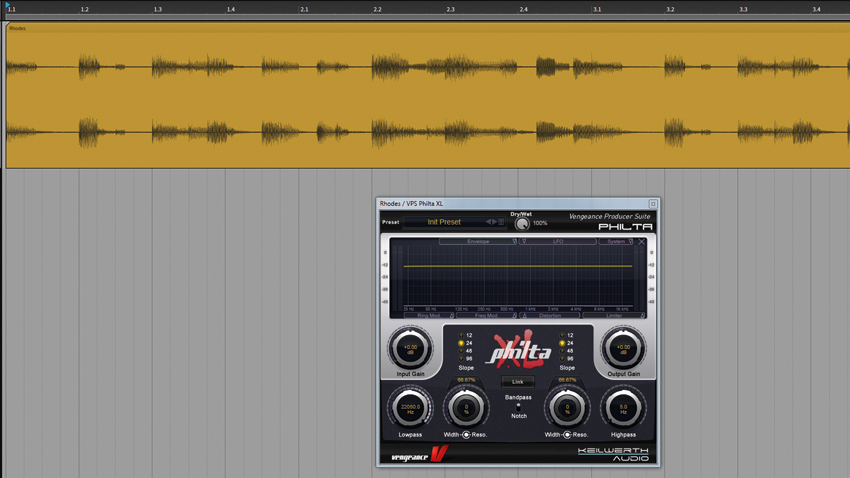Select 24 dB slope beside Output Gain
The image size is (850, 478).
pos(562,343)
